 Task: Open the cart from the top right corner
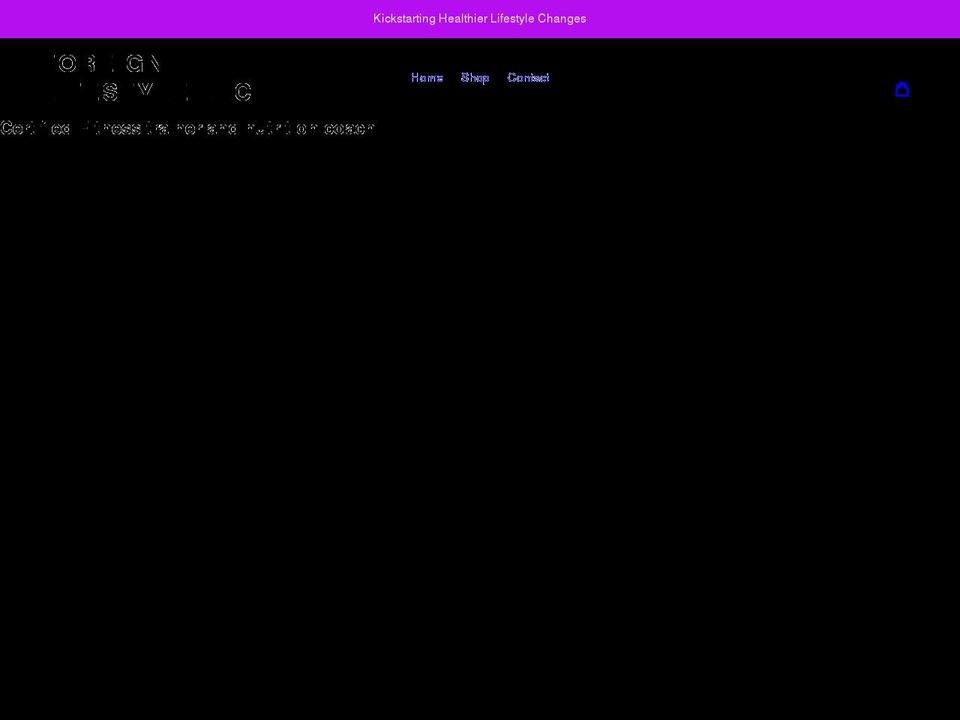pyautogui.click(x=903, y=89)
